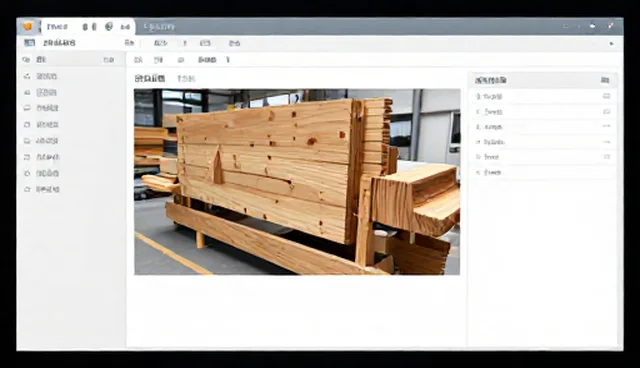640x368 pixels.
Task: Click the globe icon inside the active tab
Action: [x=109, y=27]
